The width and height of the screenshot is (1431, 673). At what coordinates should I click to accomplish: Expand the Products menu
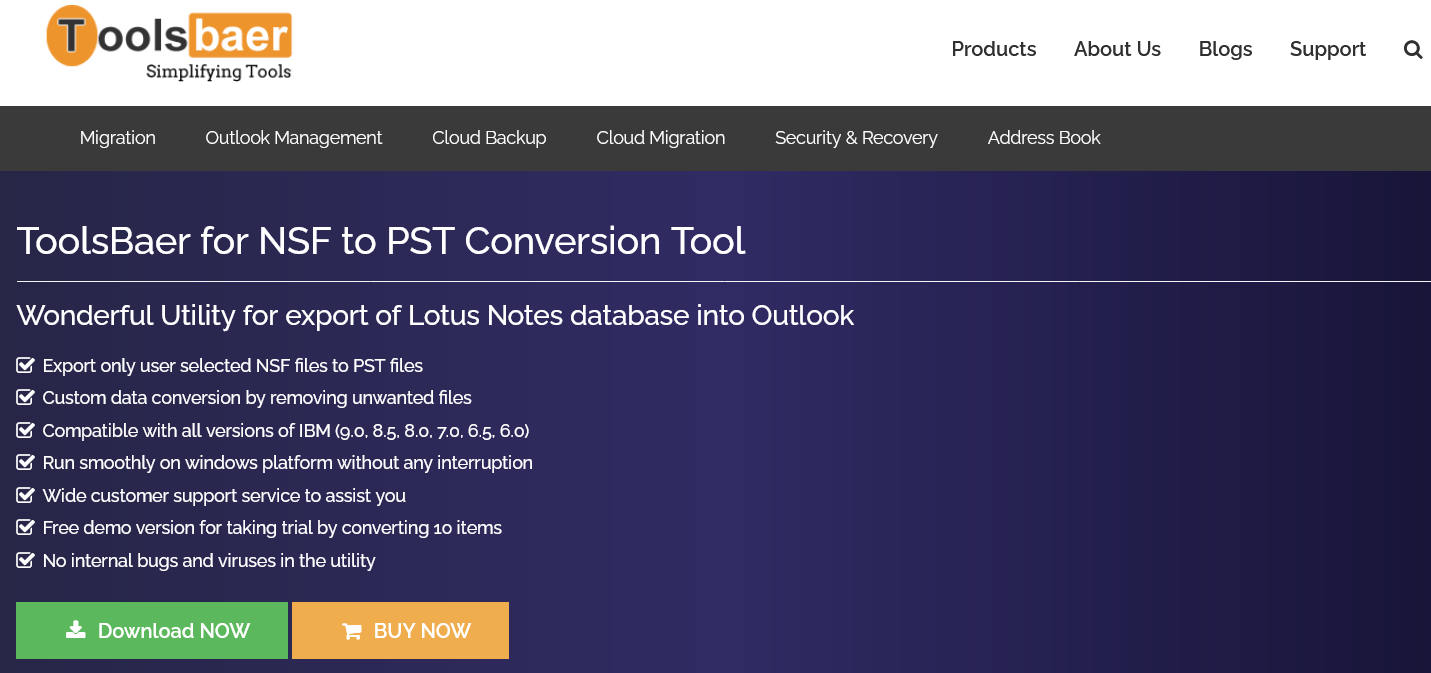point(993,49)
